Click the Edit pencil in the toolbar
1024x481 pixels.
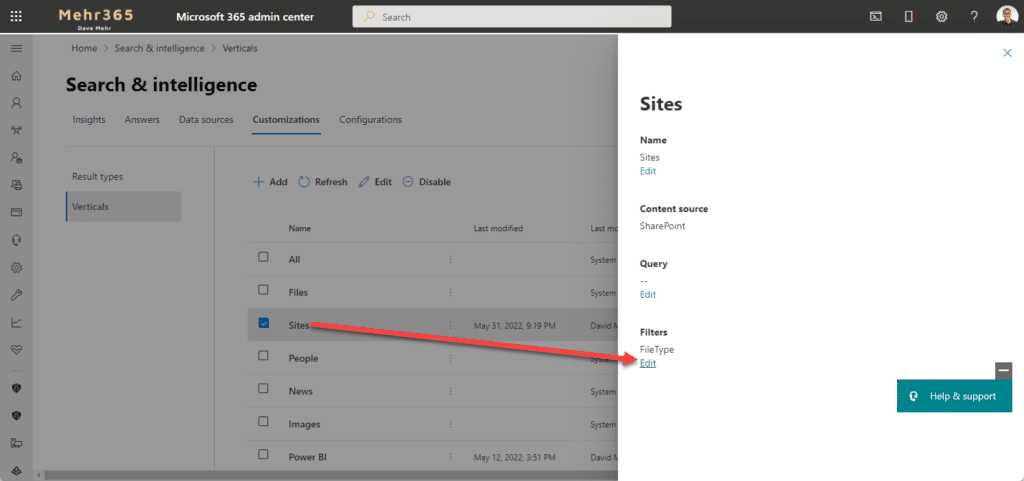(x=375, y=182)
